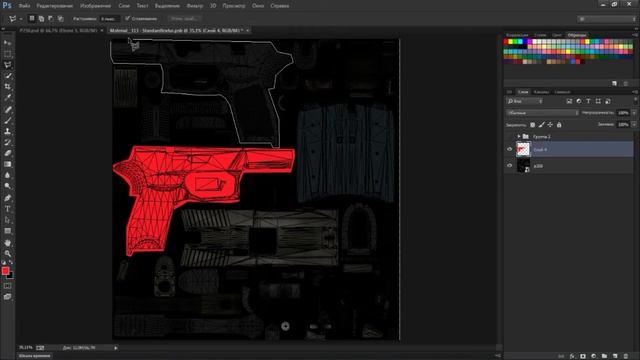The width and height of the screenshot is (640, 360).
Task: Choose subtract from selection mode
Action: tap(51, 18)
